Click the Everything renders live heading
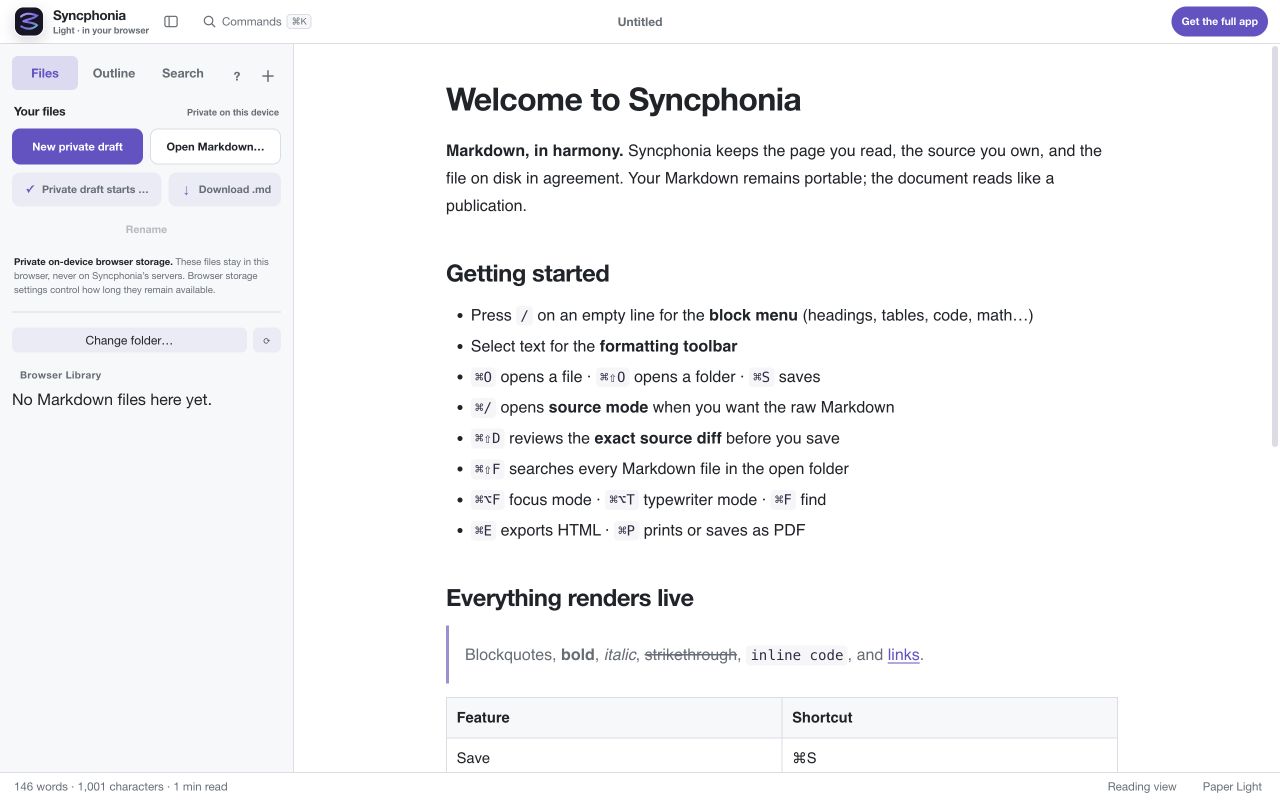 (569, 598)
